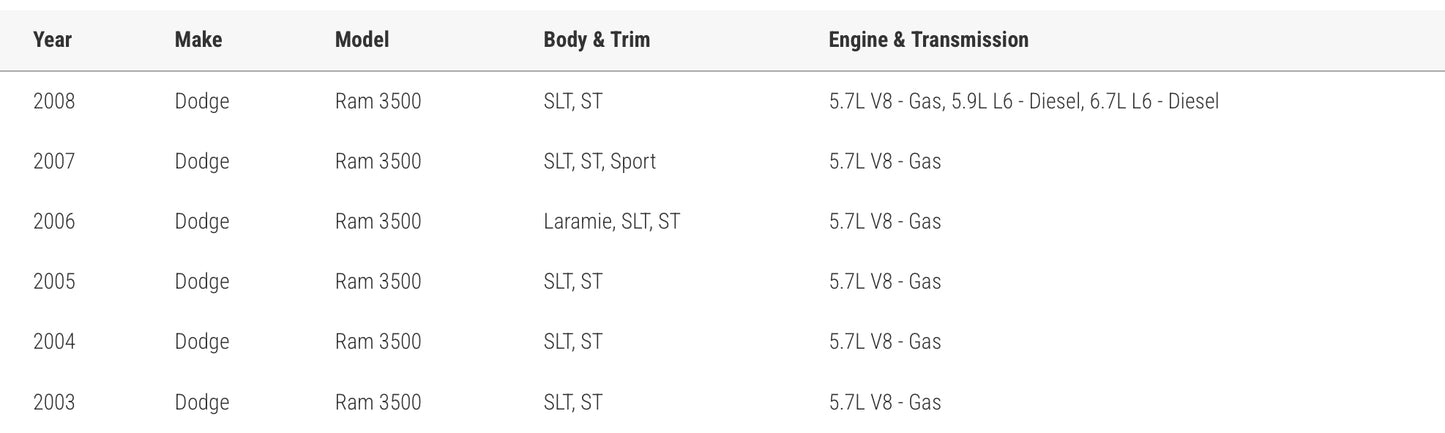Click the Laramie, SLT, ST trim cell
The height and width of the screenshot is (433, 1445).
[x=611, y=221]
